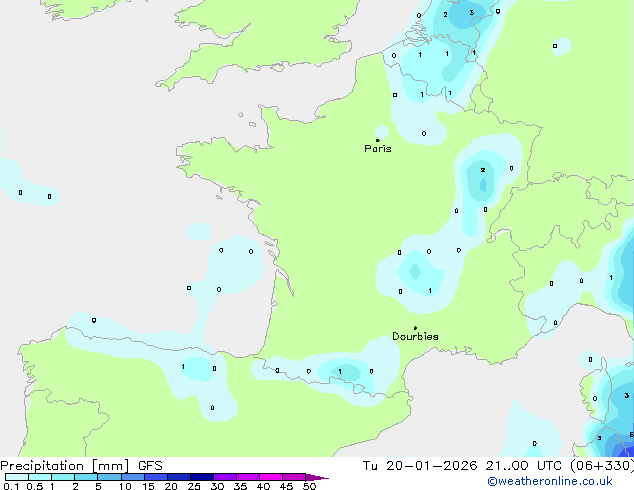Screen dimensions: 634x490
Task: Click the legend value '35'
Action: 240,486
